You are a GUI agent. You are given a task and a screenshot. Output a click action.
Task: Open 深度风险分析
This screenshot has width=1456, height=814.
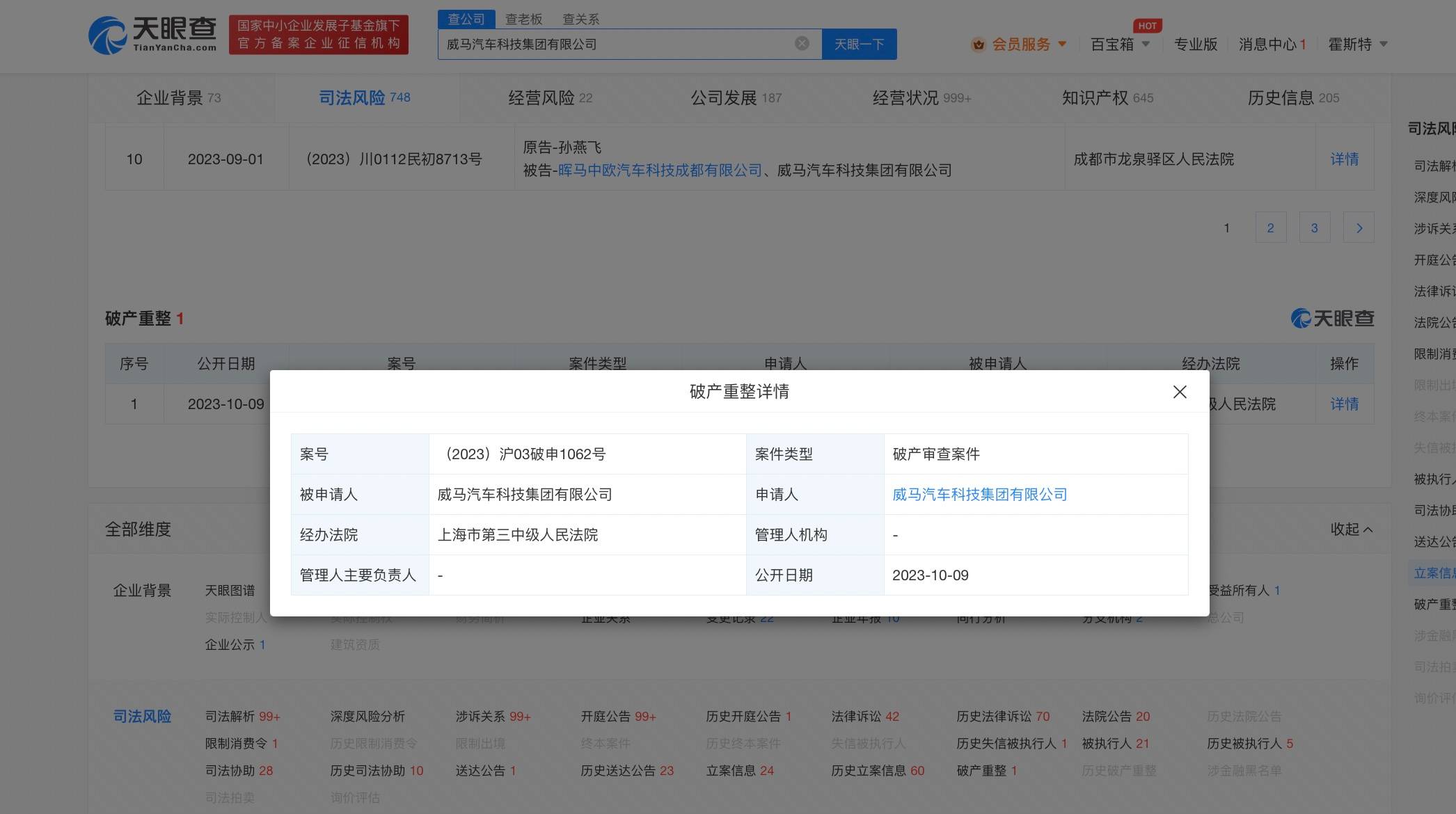[367, 717]
